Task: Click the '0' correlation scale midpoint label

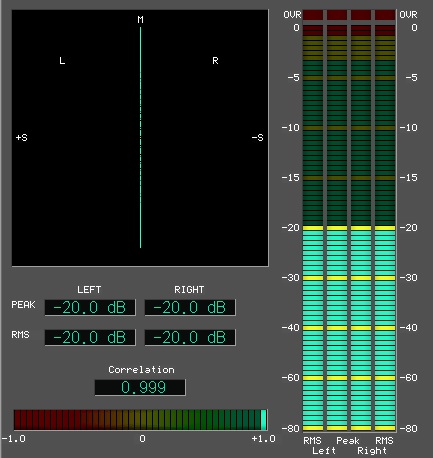Action: (142, 439)
